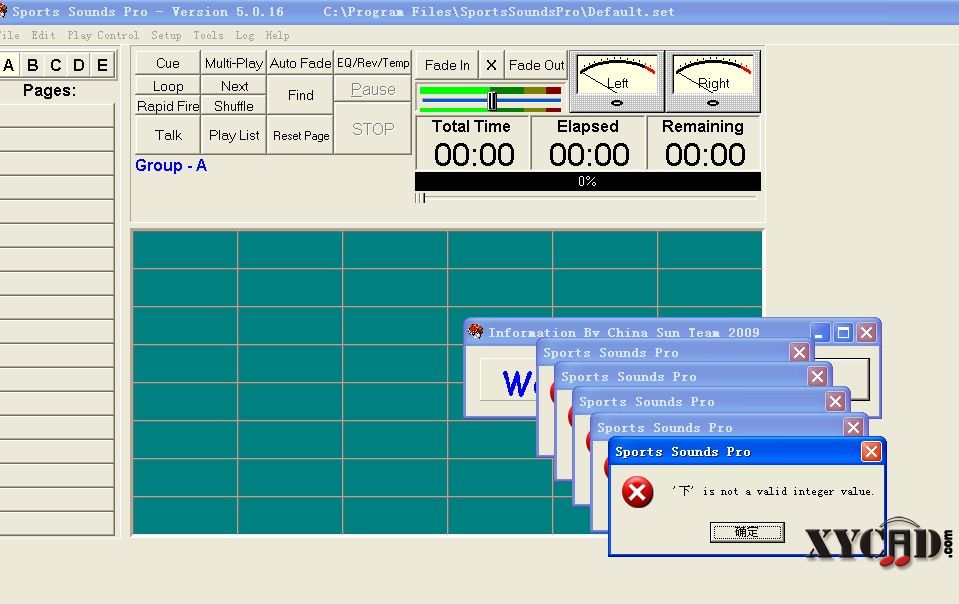Viewport: 959px width, 604px height.
Task: Click the red error icon in dialog
Action: coord(637,492)
